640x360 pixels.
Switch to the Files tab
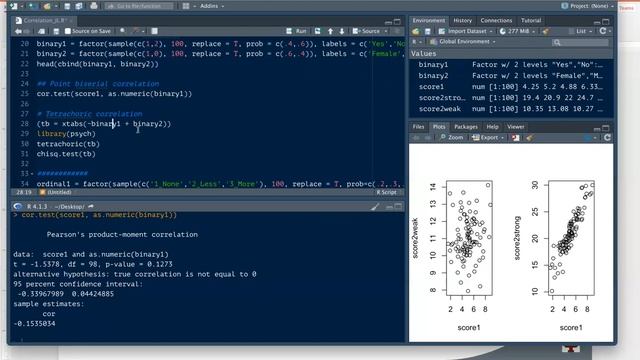(x=418, y=127)
